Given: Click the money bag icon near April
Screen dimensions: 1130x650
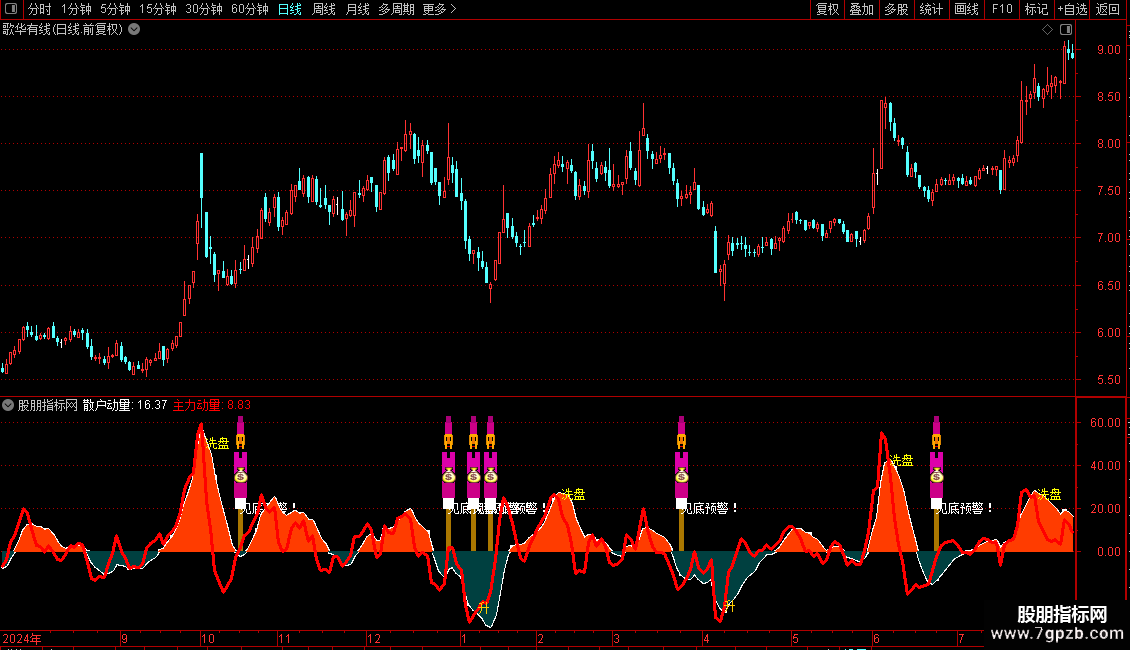Looking at the screenshot, I should click(x=682, y=476).
